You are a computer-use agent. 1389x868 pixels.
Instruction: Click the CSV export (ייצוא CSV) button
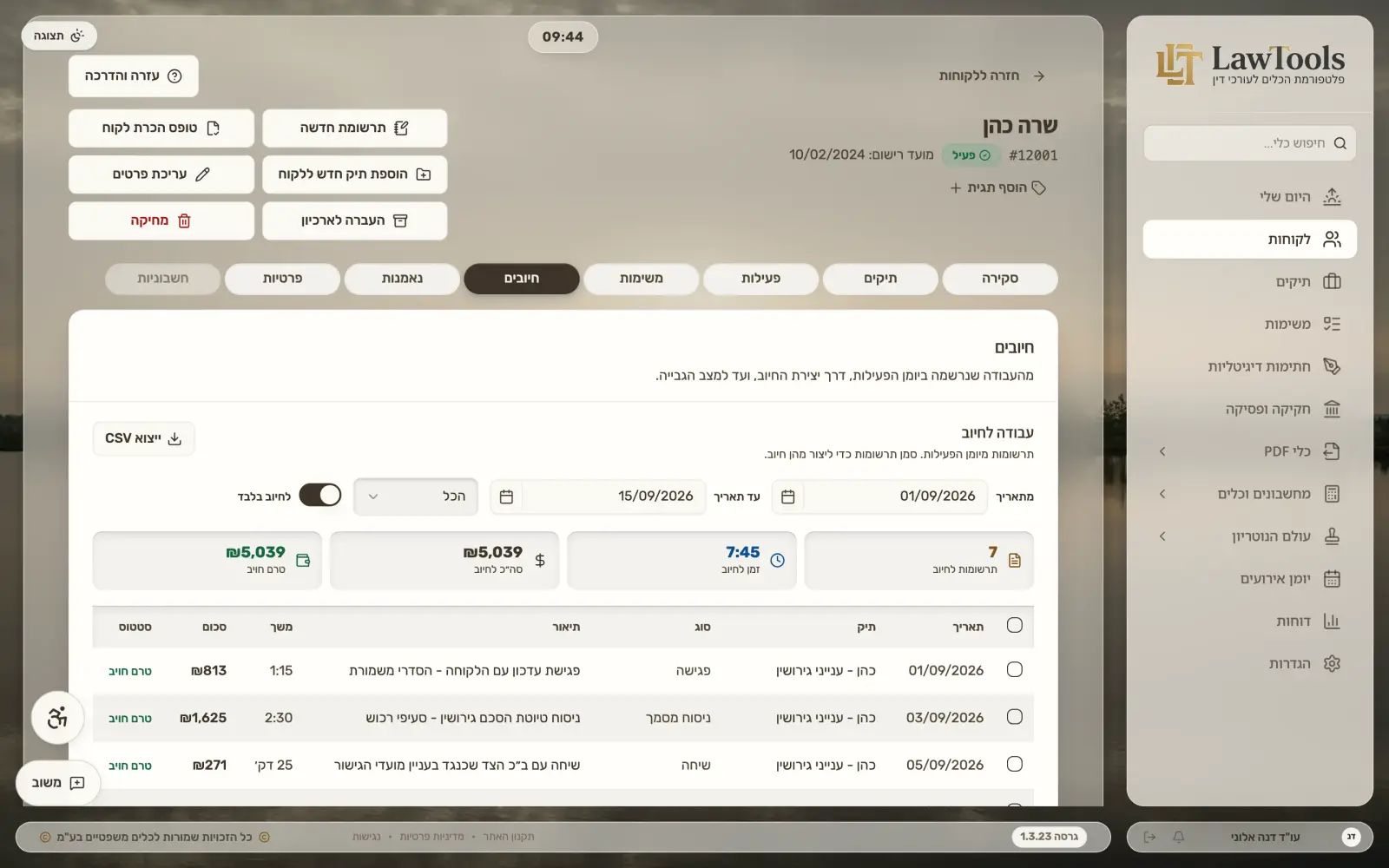[x=144, y=438]
